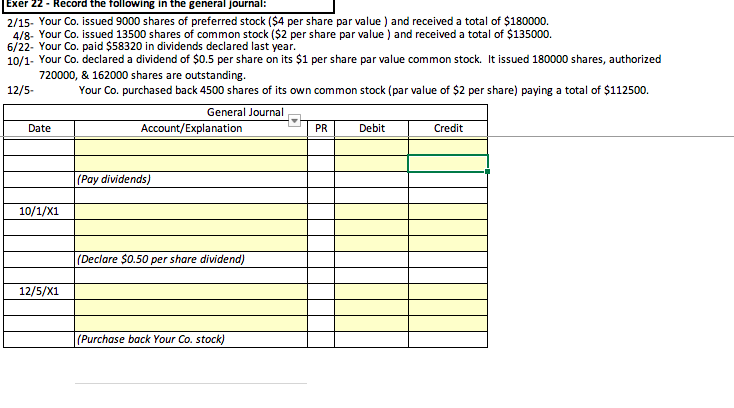Click account cell directly above "(Pay dividends)"
This screenshot has height=408, width=734.
(191, 164)
